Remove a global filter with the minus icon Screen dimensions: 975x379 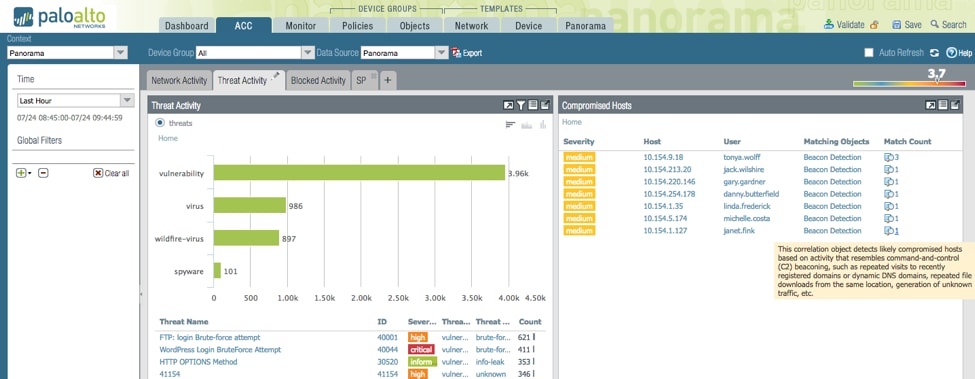[43, 173]
